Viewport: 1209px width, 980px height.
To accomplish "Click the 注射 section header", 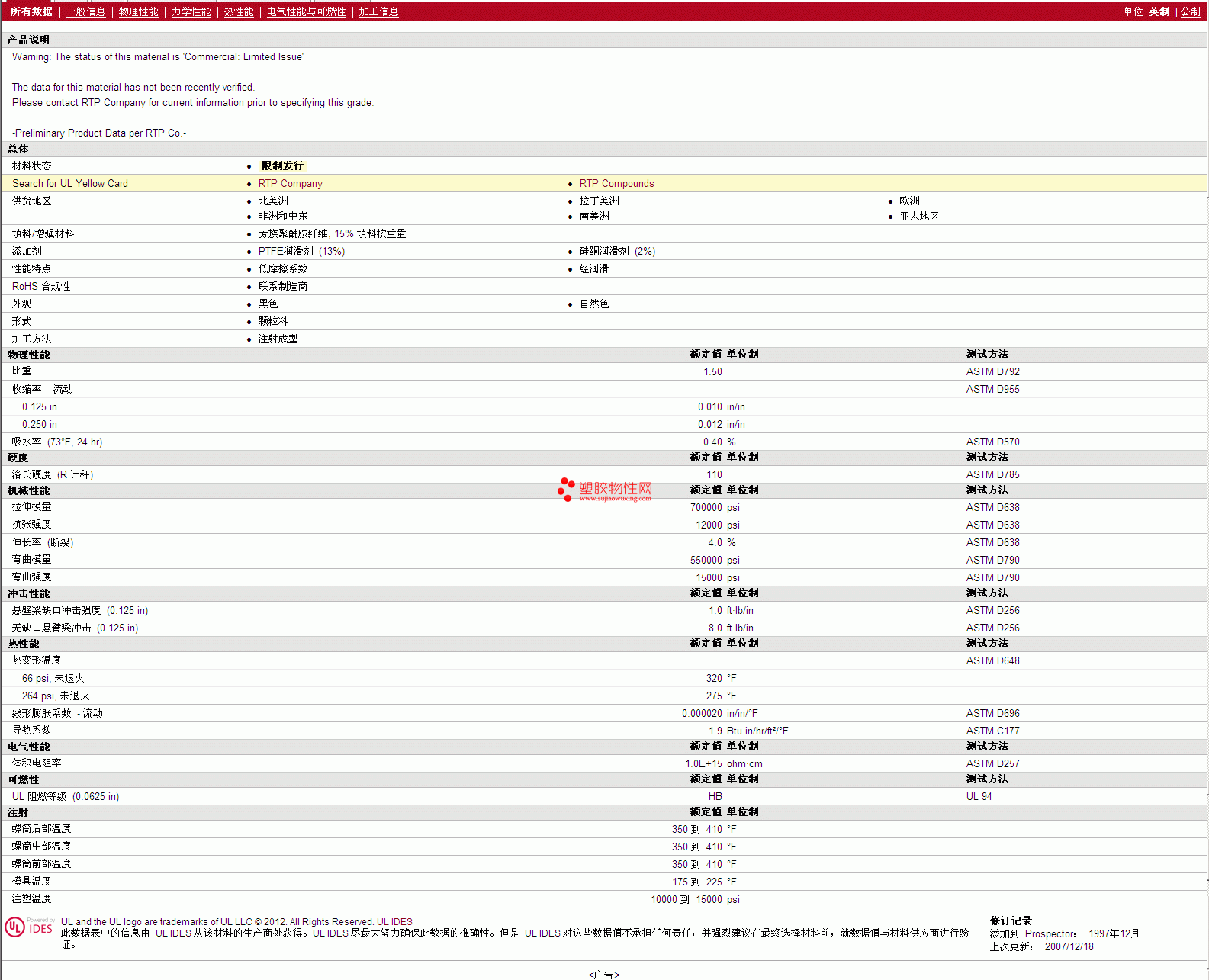I will pos(18,812).
